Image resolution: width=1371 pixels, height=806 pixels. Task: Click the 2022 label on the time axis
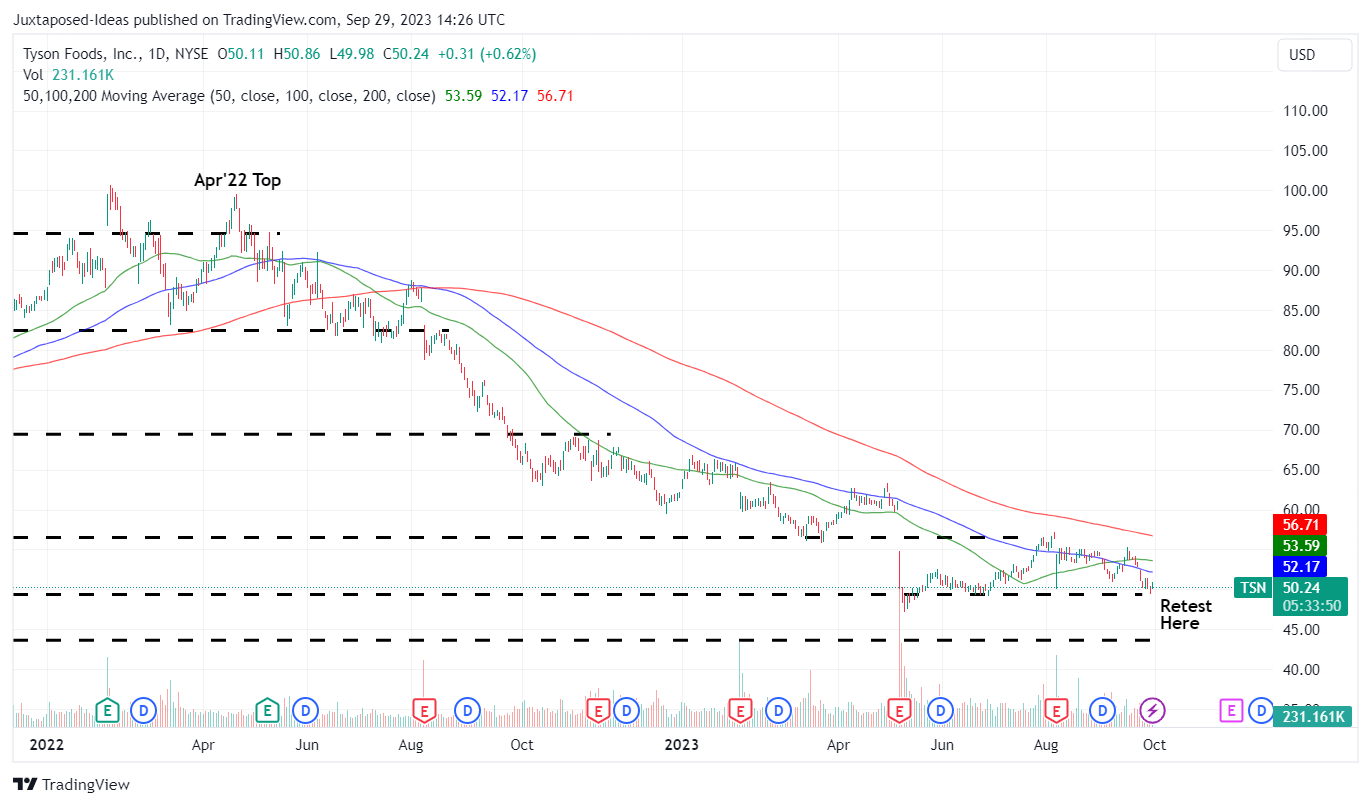(47, 745)
